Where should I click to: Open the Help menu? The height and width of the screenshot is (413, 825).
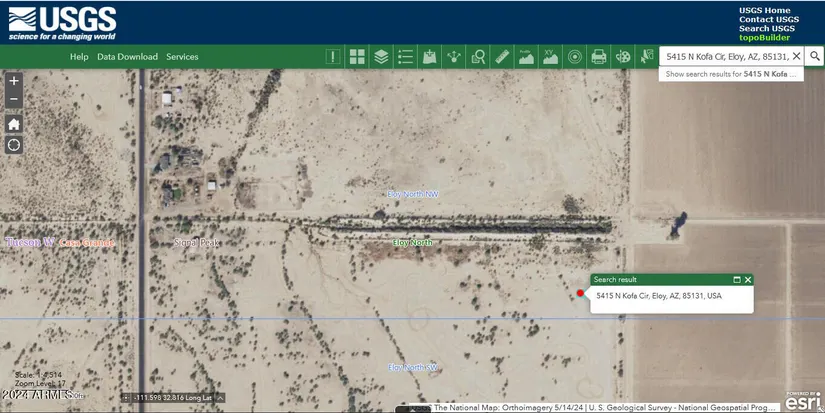(79, 57)
